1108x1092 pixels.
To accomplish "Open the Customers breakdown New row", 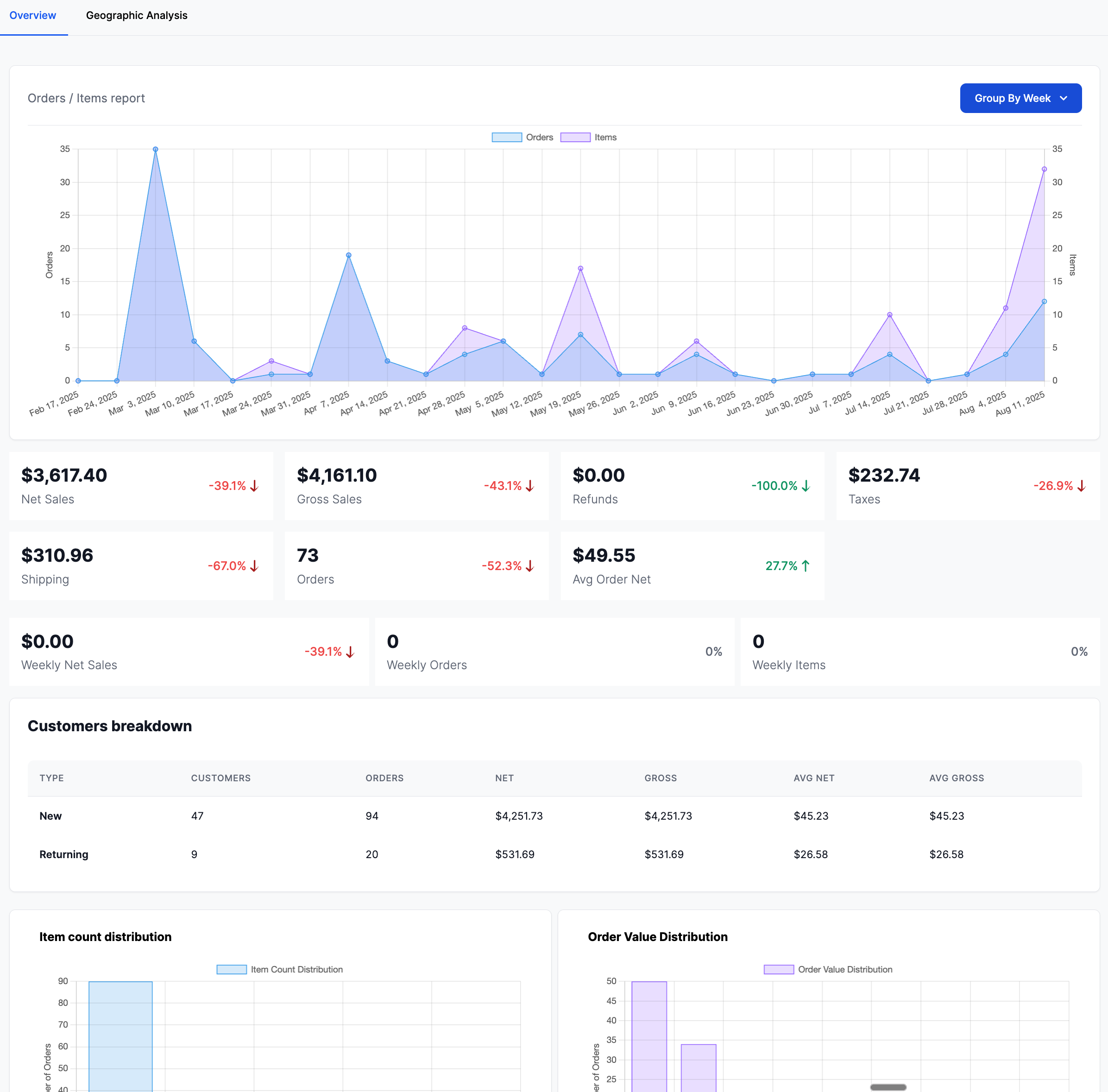I will point(229,816).
